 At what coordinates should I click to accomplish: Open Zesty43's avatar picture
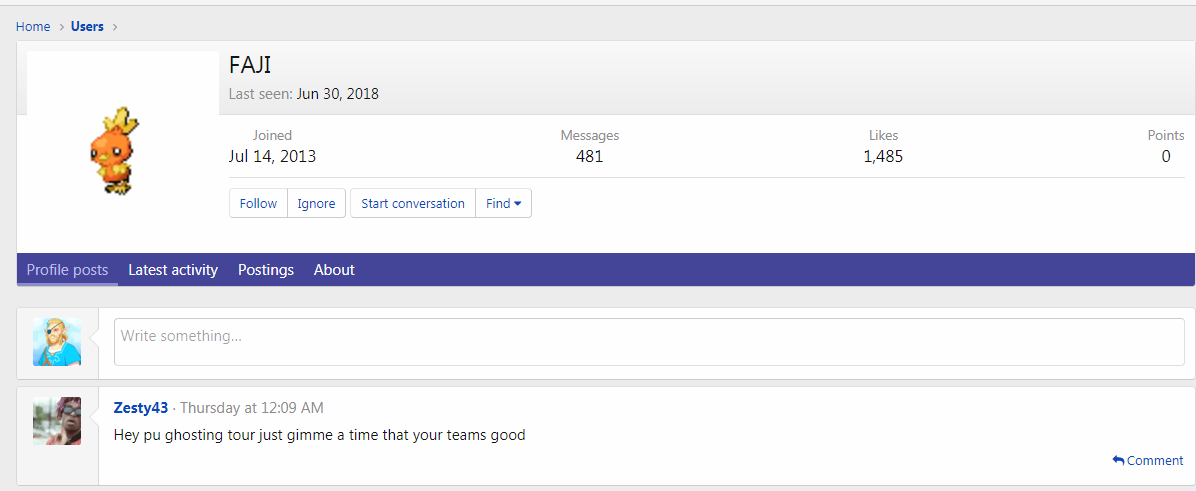57,421
